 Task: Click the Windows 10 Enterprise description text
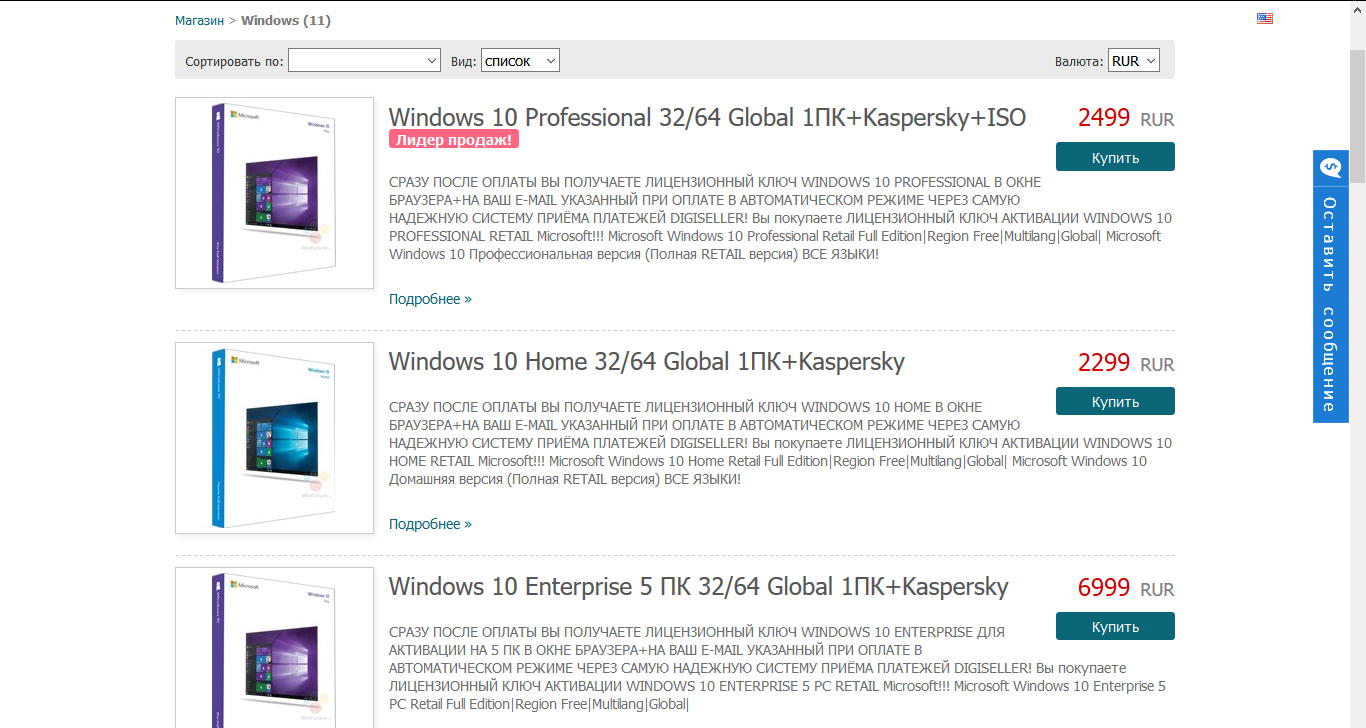point(777,668)
